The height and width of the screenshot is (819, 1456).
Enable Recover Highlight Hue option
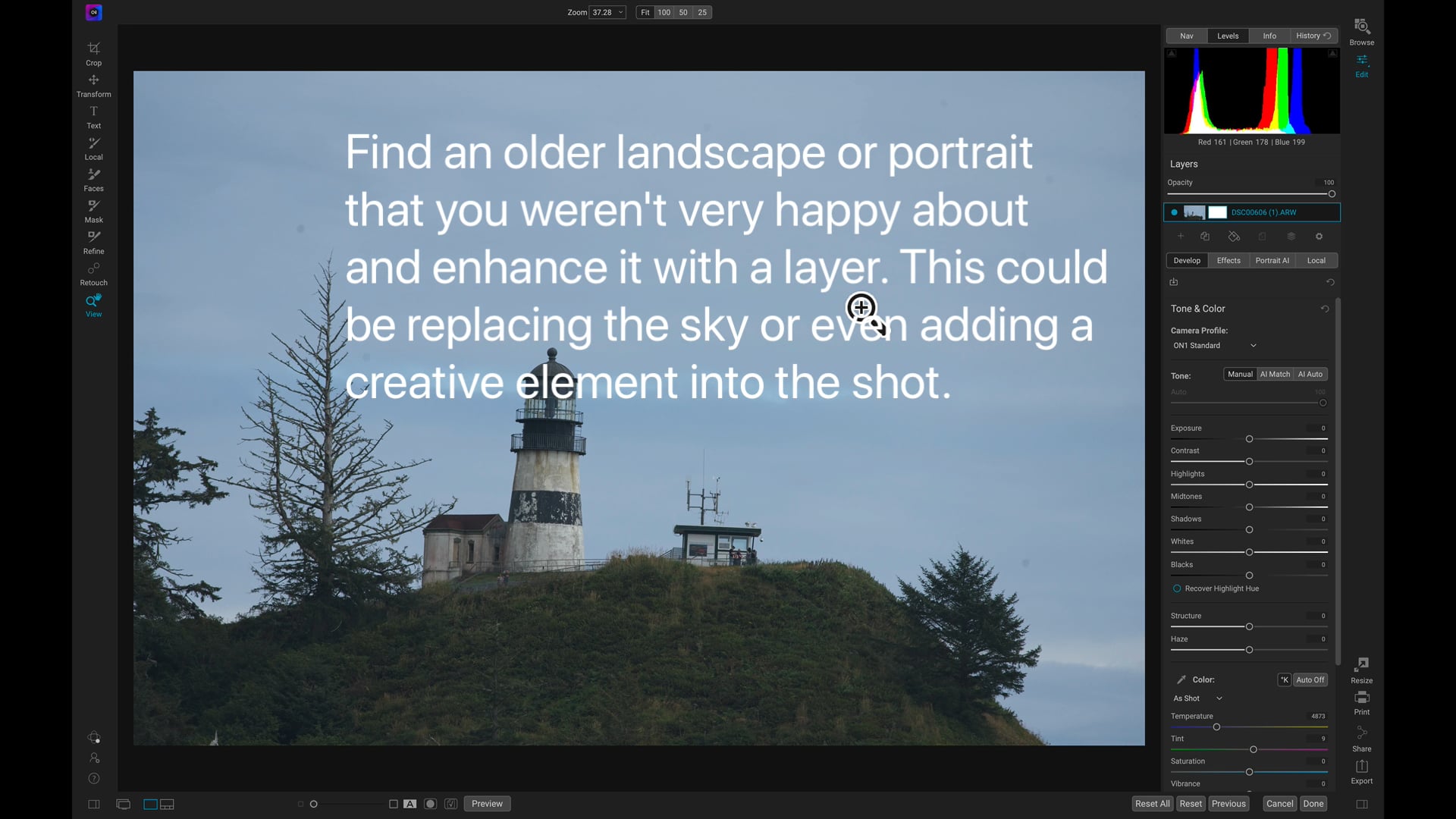tap(1177, 588)
